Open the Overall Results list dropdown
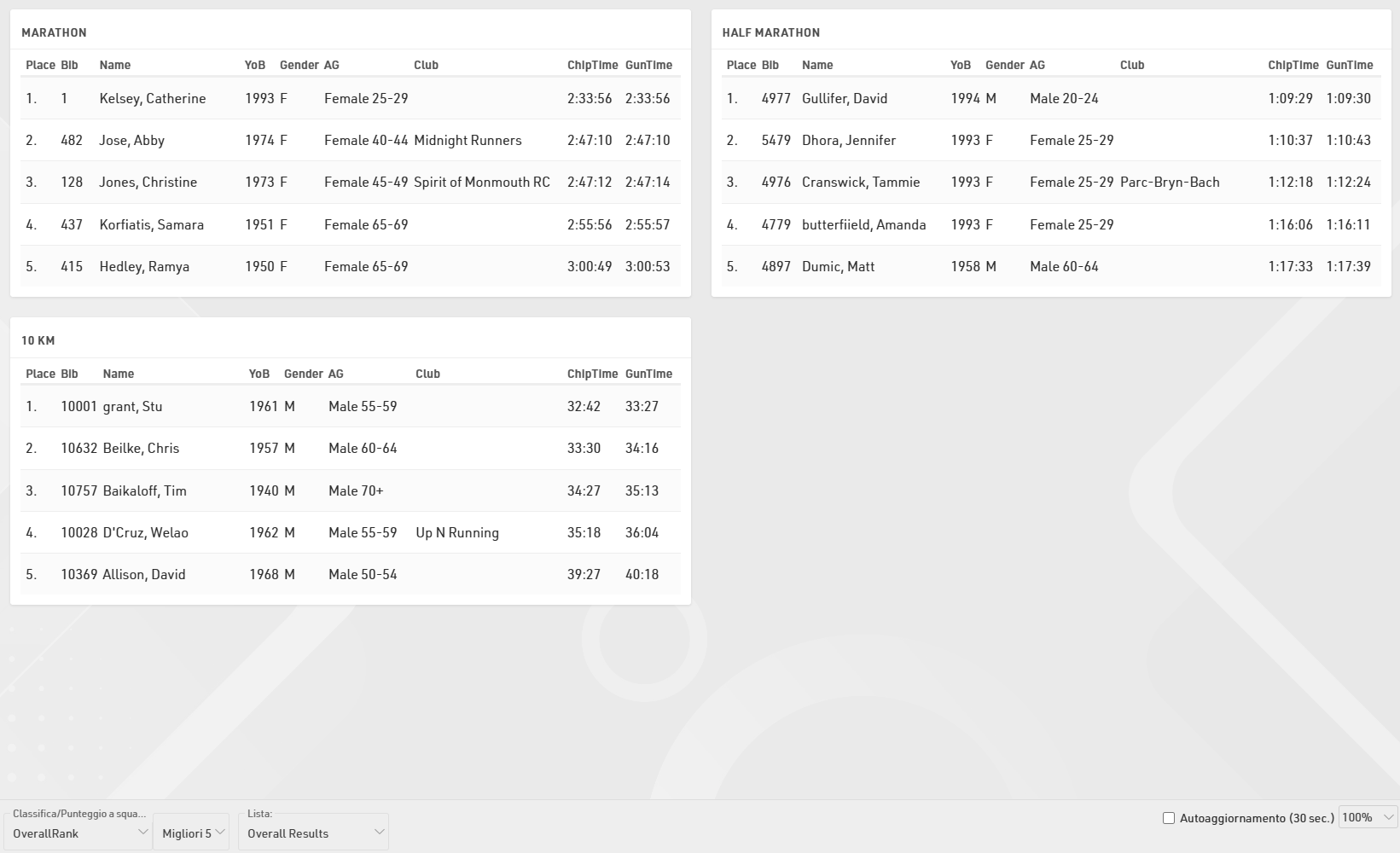The width and height of the screenshot is (1400, 853). (313, 833)
